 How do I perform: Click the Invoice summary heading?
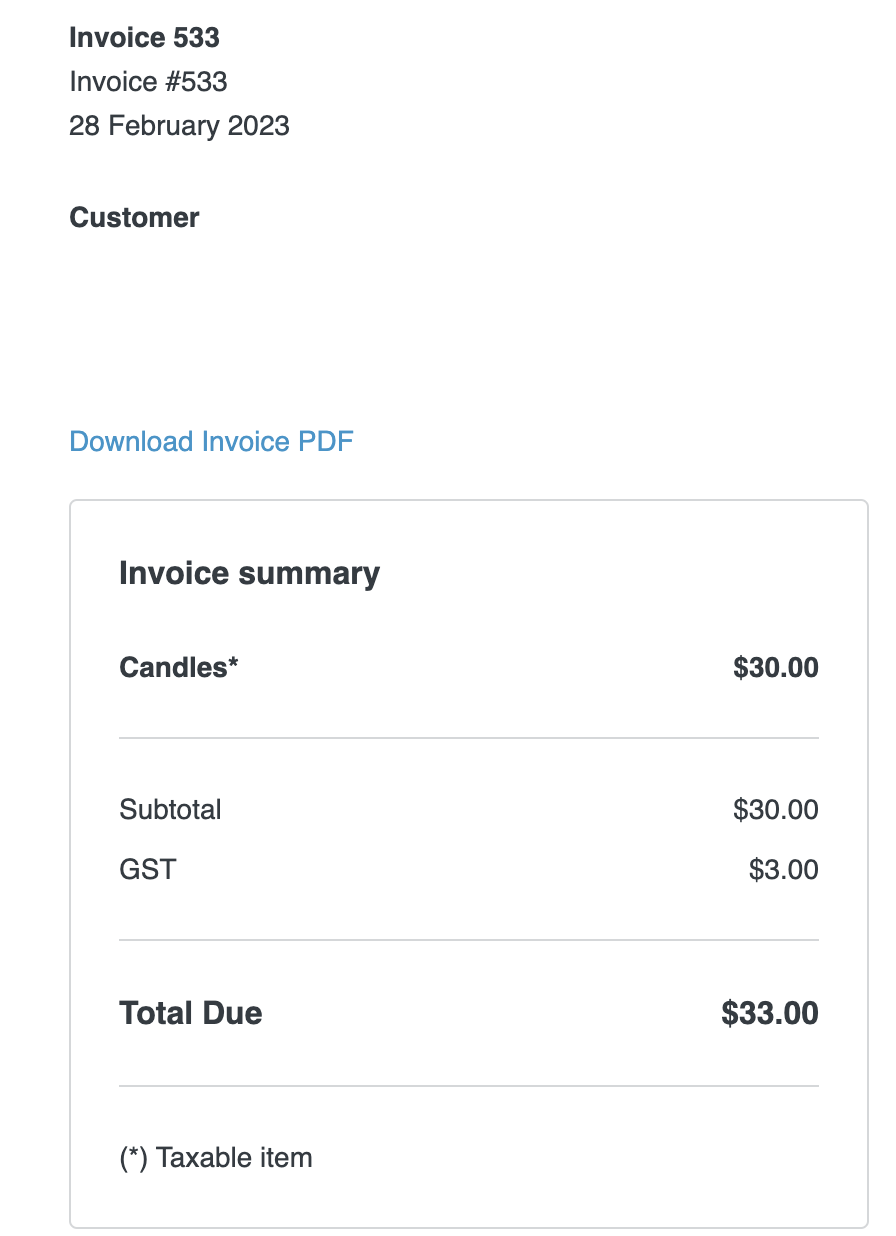(249, 573)
